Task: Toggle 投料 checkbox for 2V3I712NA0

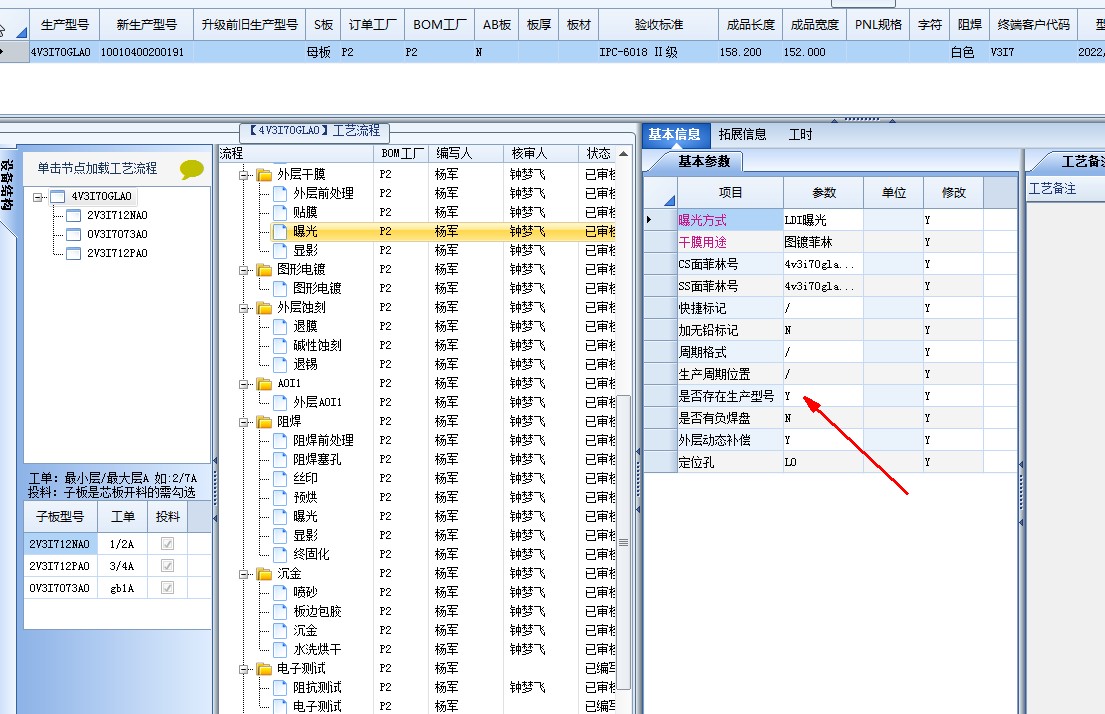Action: point(167,543)
